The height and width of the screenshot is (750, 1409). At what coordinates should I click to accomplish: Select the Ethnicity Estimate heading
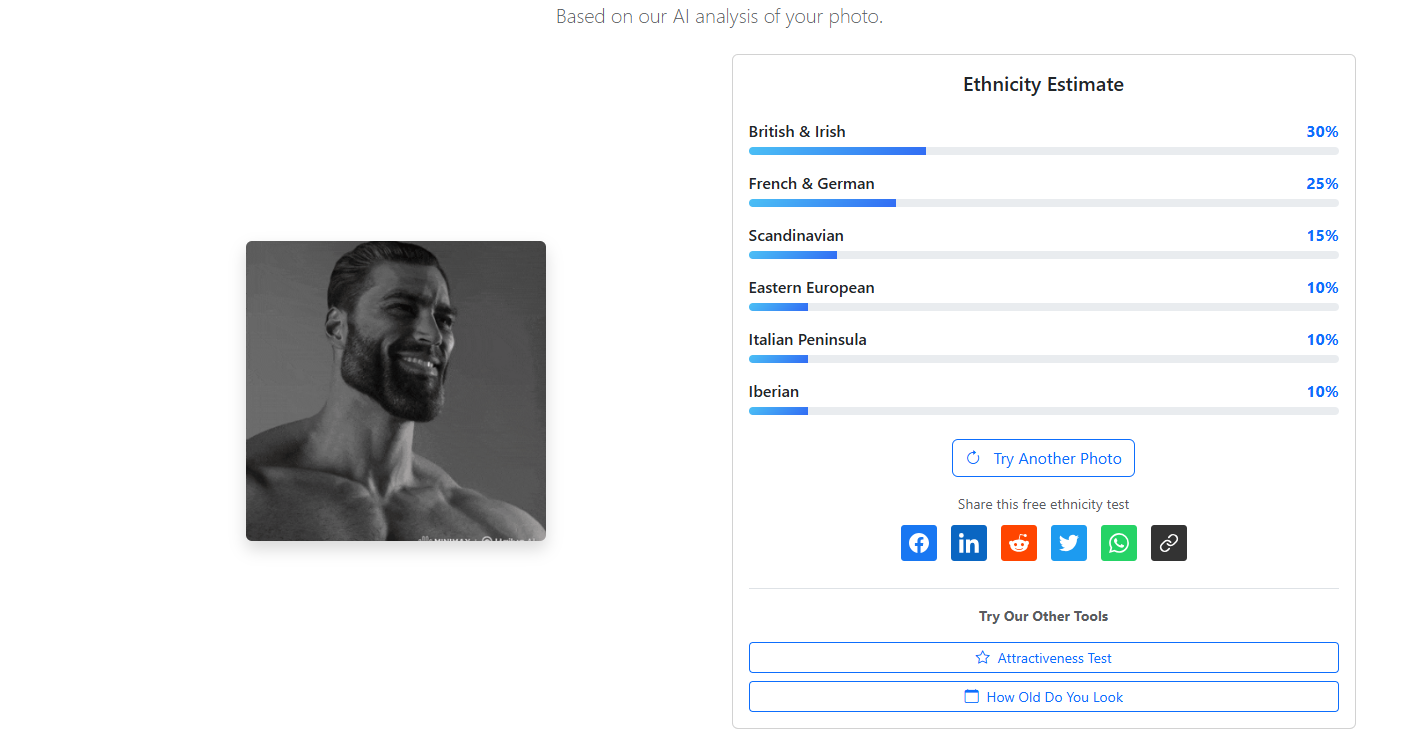coord(1043,85)
